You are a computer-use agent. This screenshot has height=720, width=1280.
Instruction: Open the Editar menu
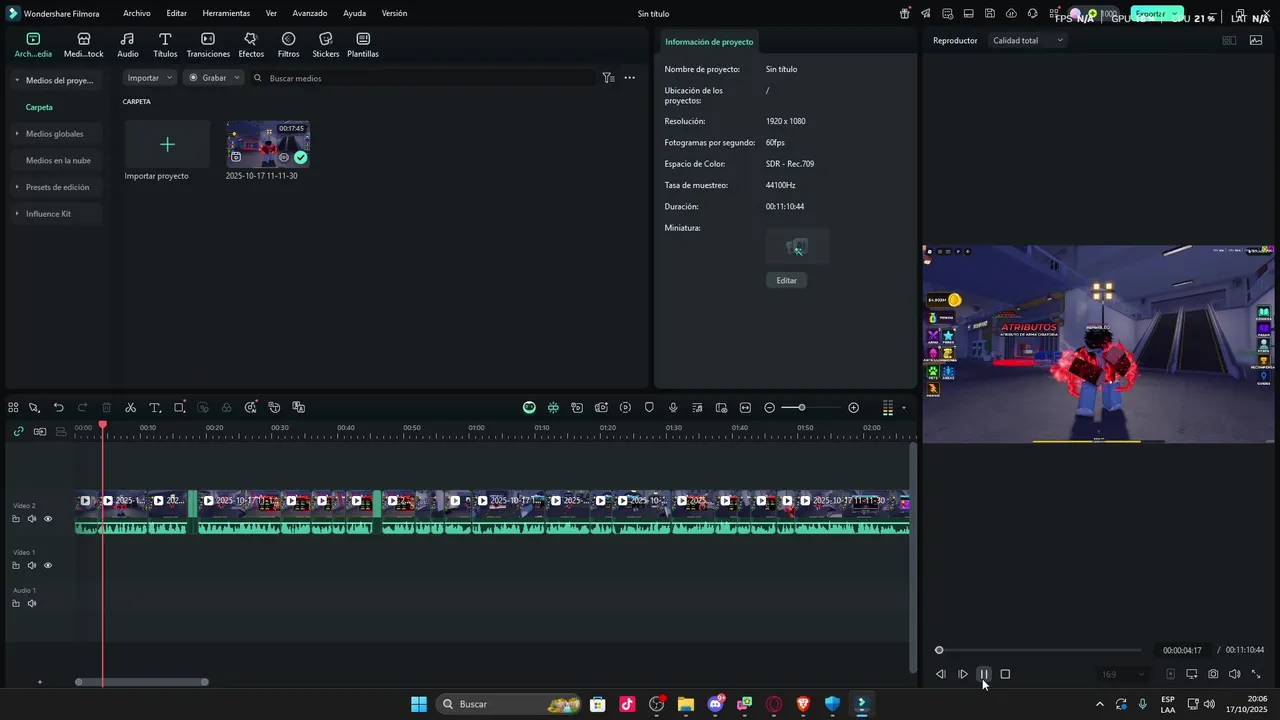point(176,13)
